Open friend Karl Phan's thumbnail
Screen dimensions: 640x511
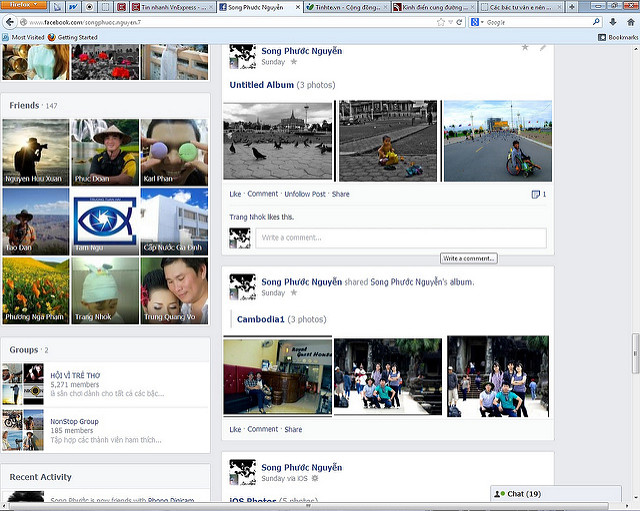174,152
